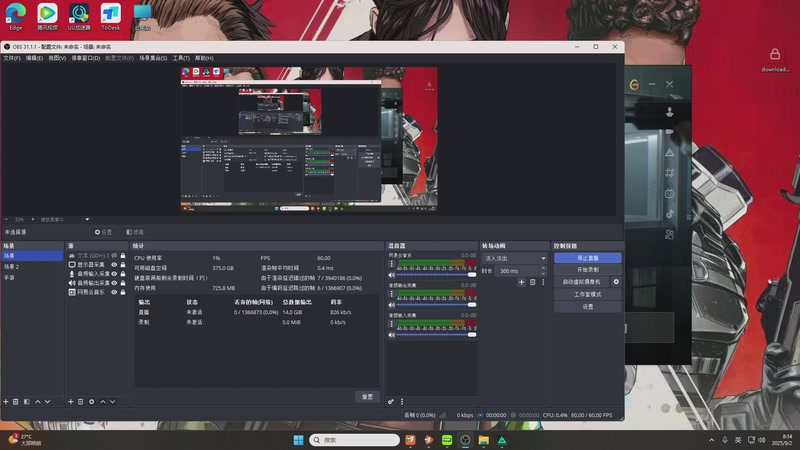Show hidden tray icons chevron
Viewport: 800px width, 450px height.
(711, 440)
